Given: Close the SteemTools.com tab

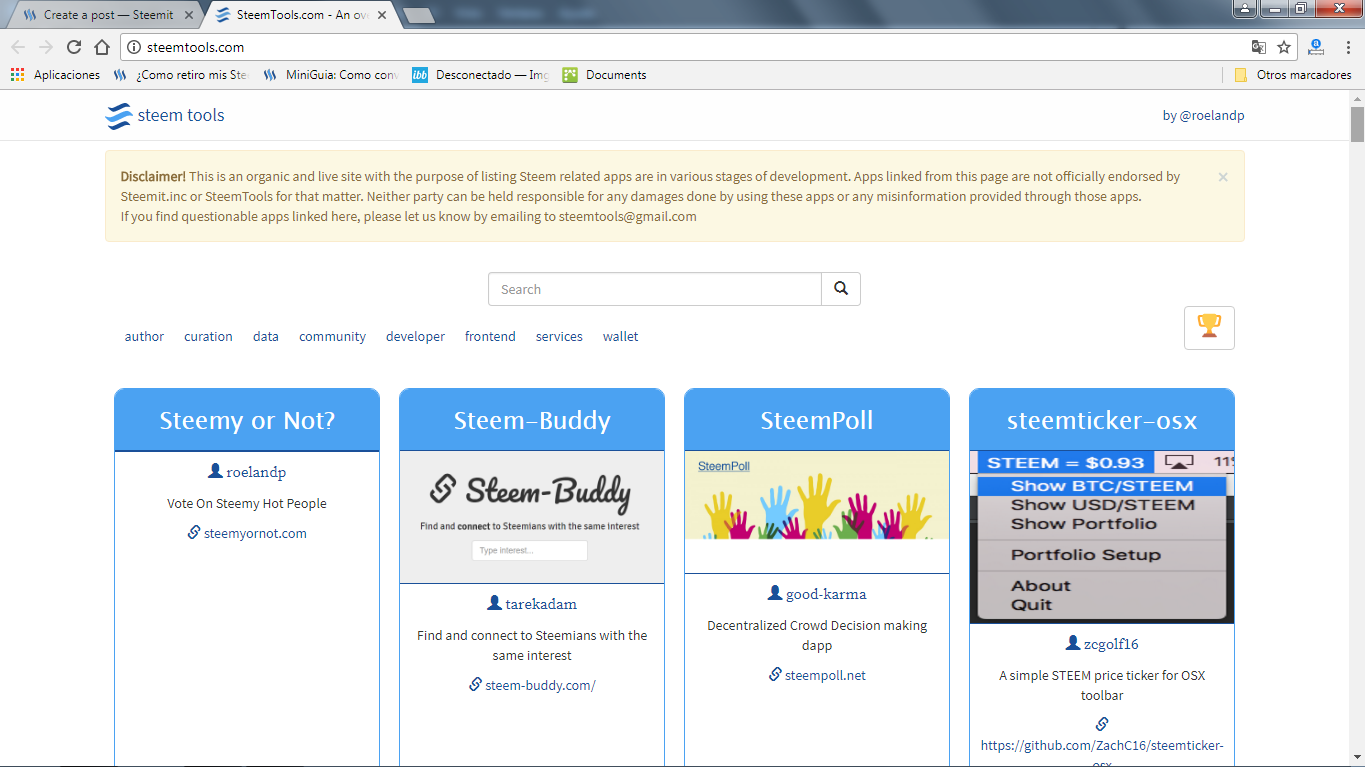Looking at the screenshot, I should point(382,15).
